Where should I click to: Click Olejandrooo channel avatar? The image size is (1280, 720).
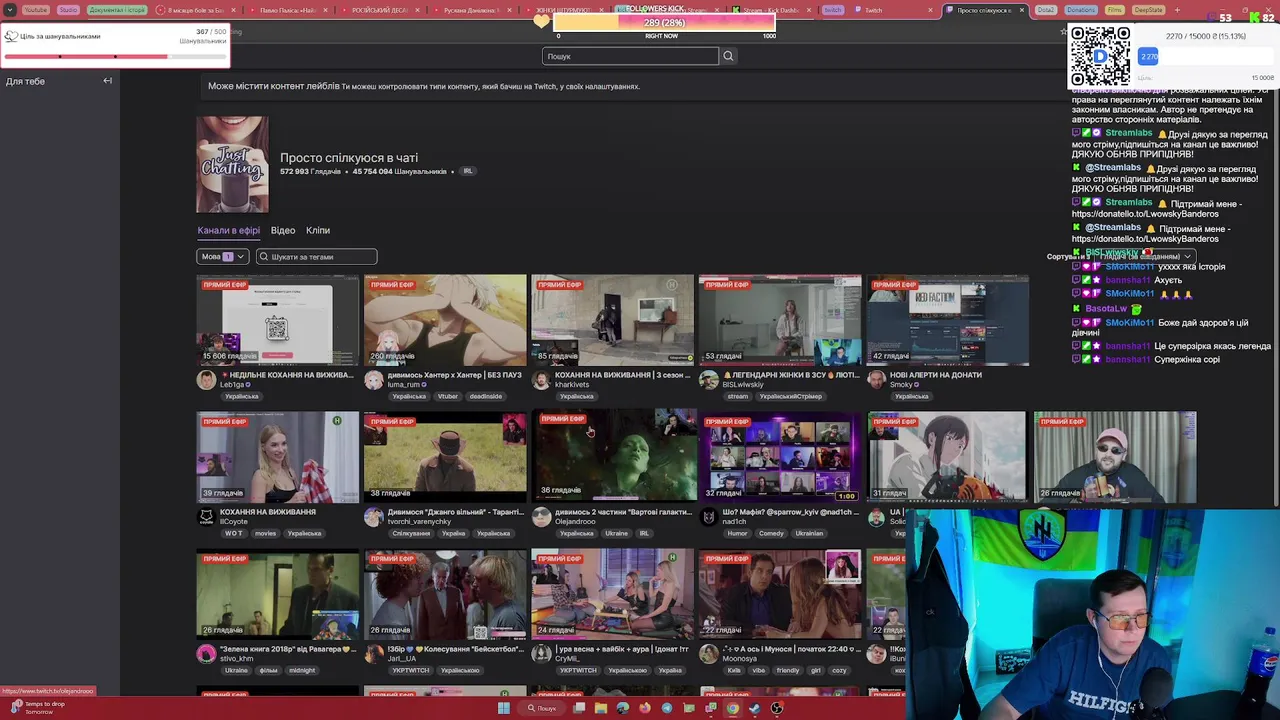click(x=541, y=517)
